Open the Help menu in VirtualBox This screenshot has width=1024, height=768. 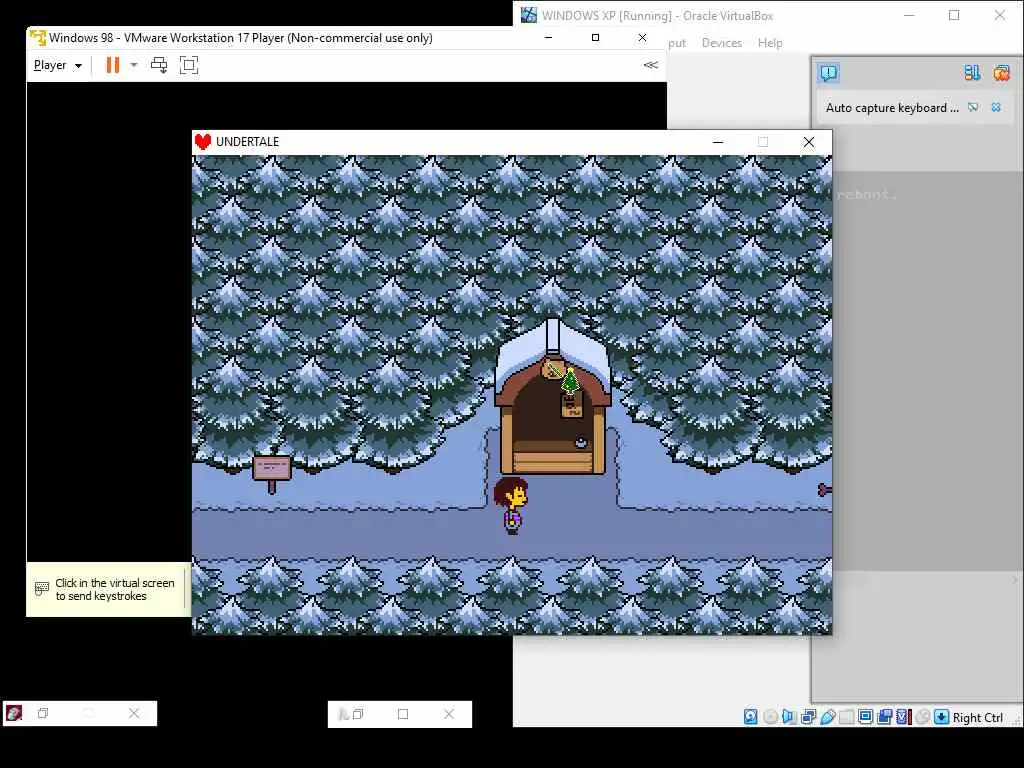click(x=770, y=43)
